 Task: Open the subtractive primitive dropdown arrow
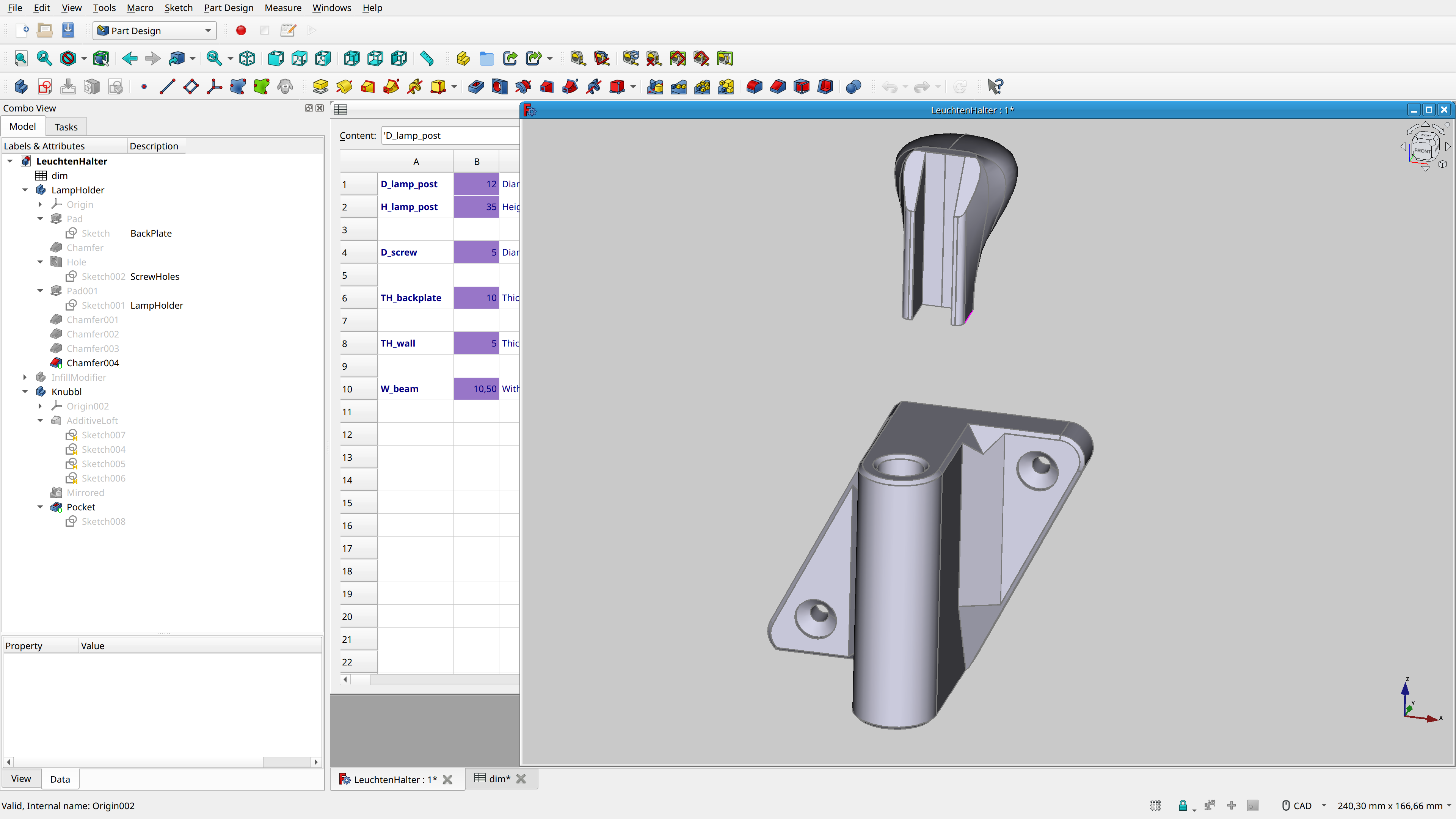tap(633, 86)
